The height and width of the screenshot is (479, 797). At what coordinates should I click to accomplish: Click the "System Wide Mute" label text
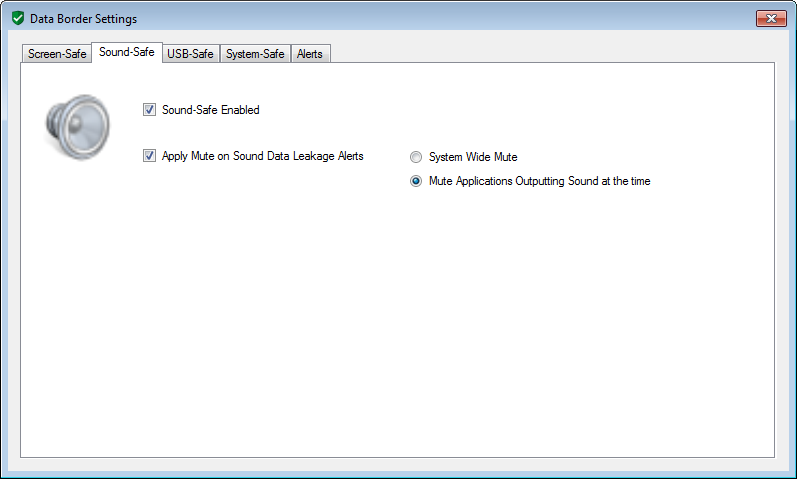tap(473, 157)
